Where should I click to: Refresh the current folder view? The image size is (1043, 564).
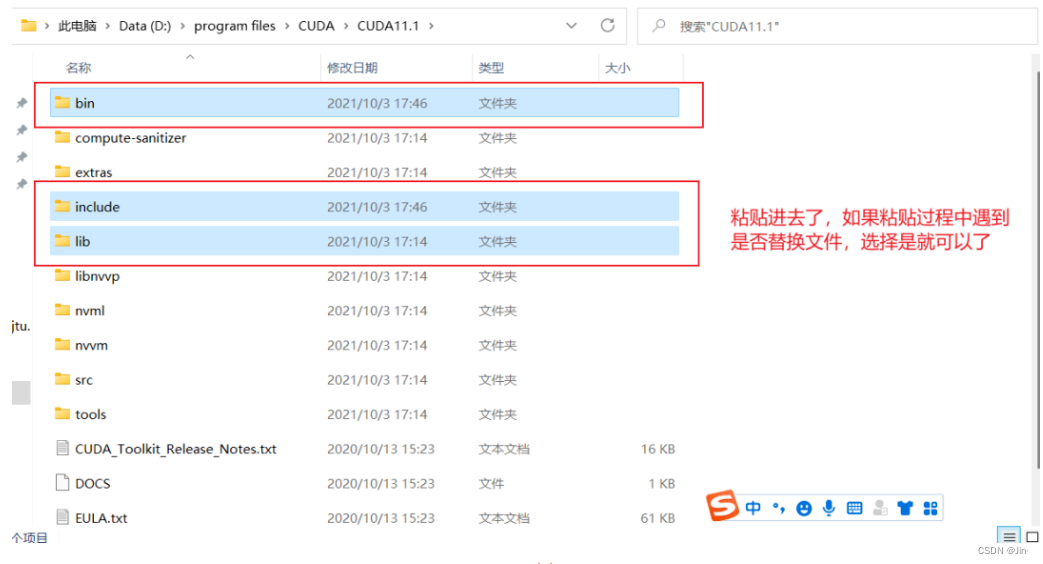(607, 25)
